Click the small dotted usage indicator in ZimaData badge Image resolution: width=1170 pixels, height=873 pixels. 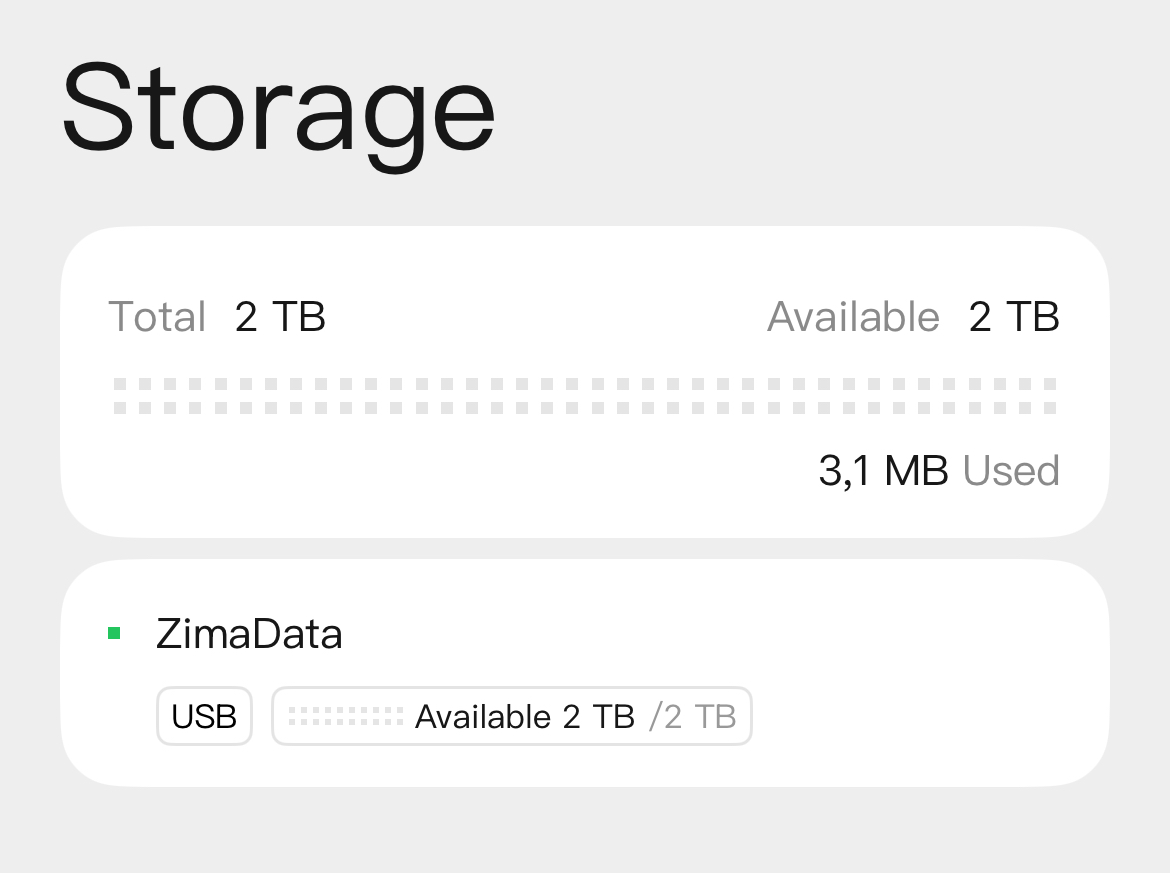coord(345,716)
